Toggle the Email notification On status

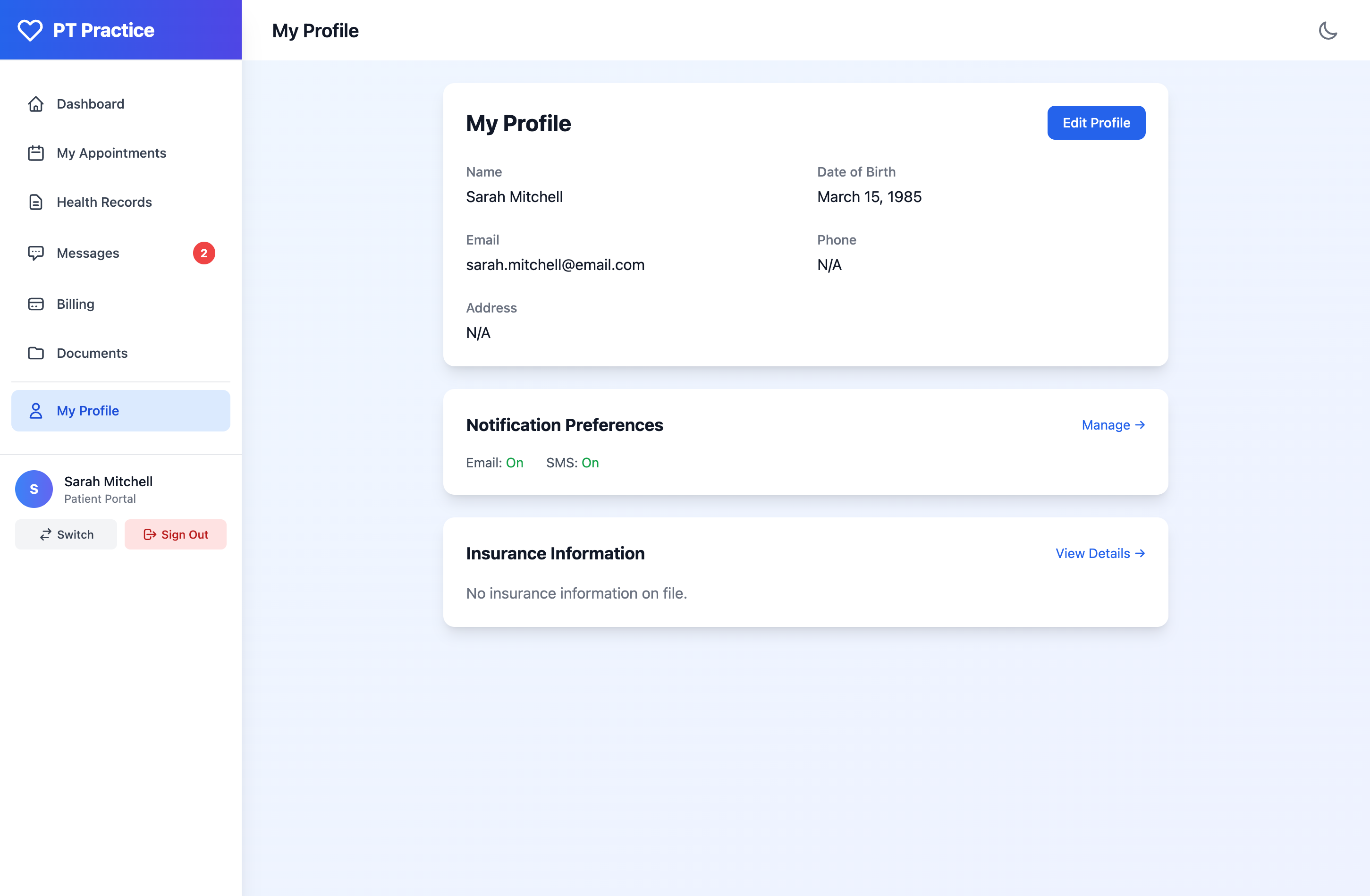pos(515,462)
